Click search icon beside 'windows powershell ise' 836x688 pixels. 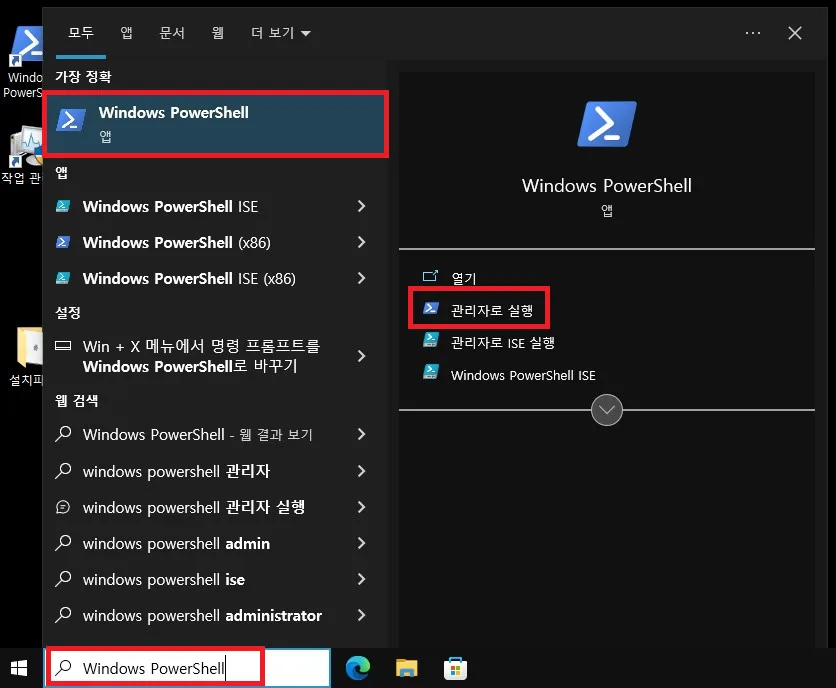coord(63,578)
